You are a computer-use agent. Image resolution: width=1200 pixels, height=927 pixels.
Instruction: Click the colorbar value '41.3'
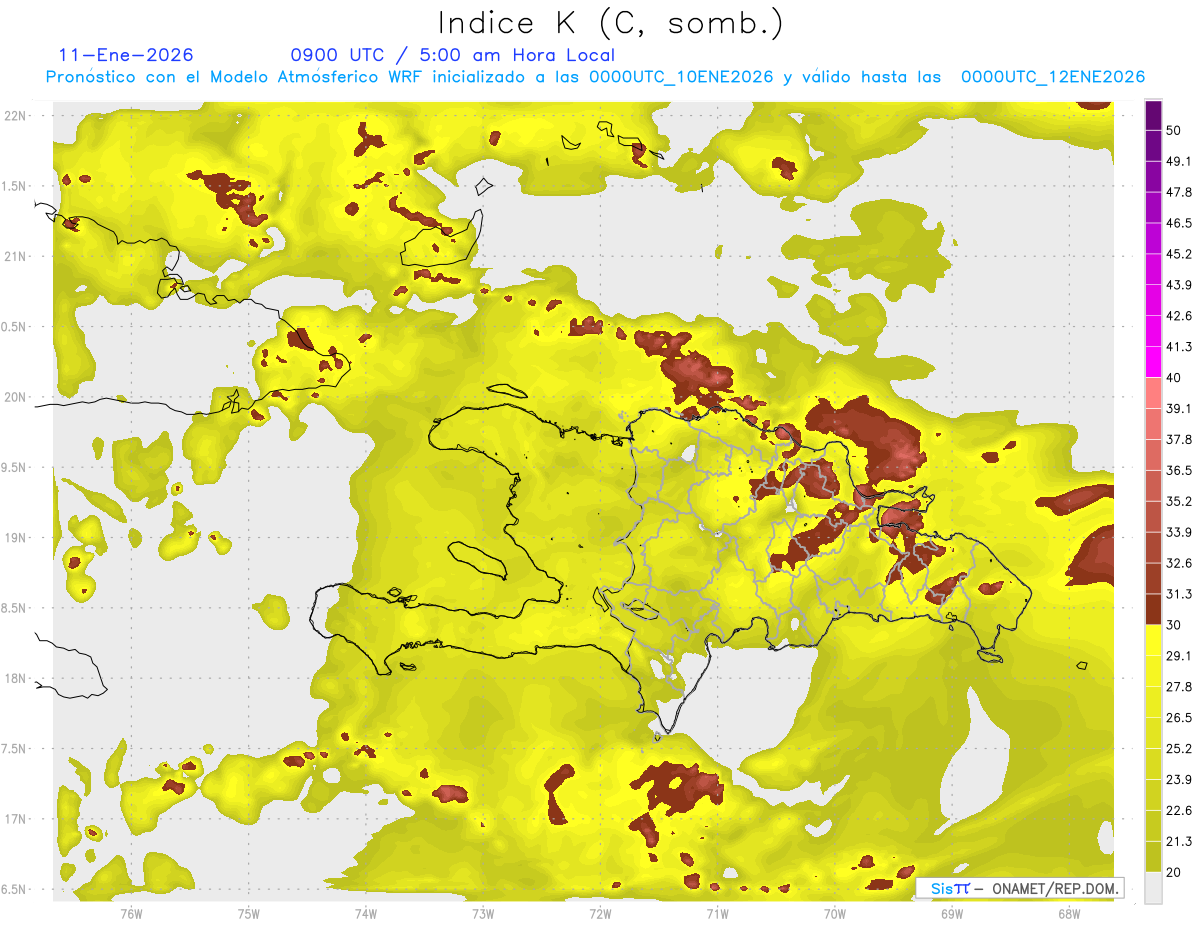[1179, 347]
